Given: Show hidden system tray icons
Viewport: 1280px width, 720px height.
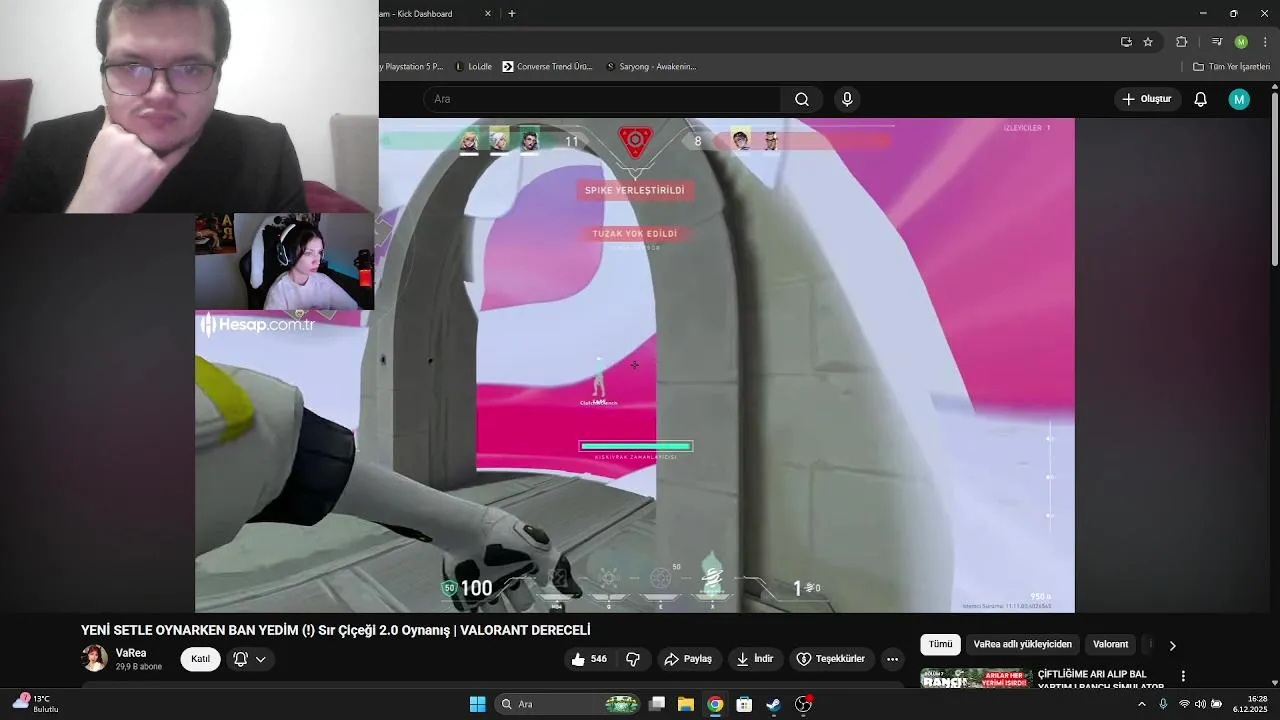Looking at the screenshot, I should pyautogui.click(x=1142, y=704).
